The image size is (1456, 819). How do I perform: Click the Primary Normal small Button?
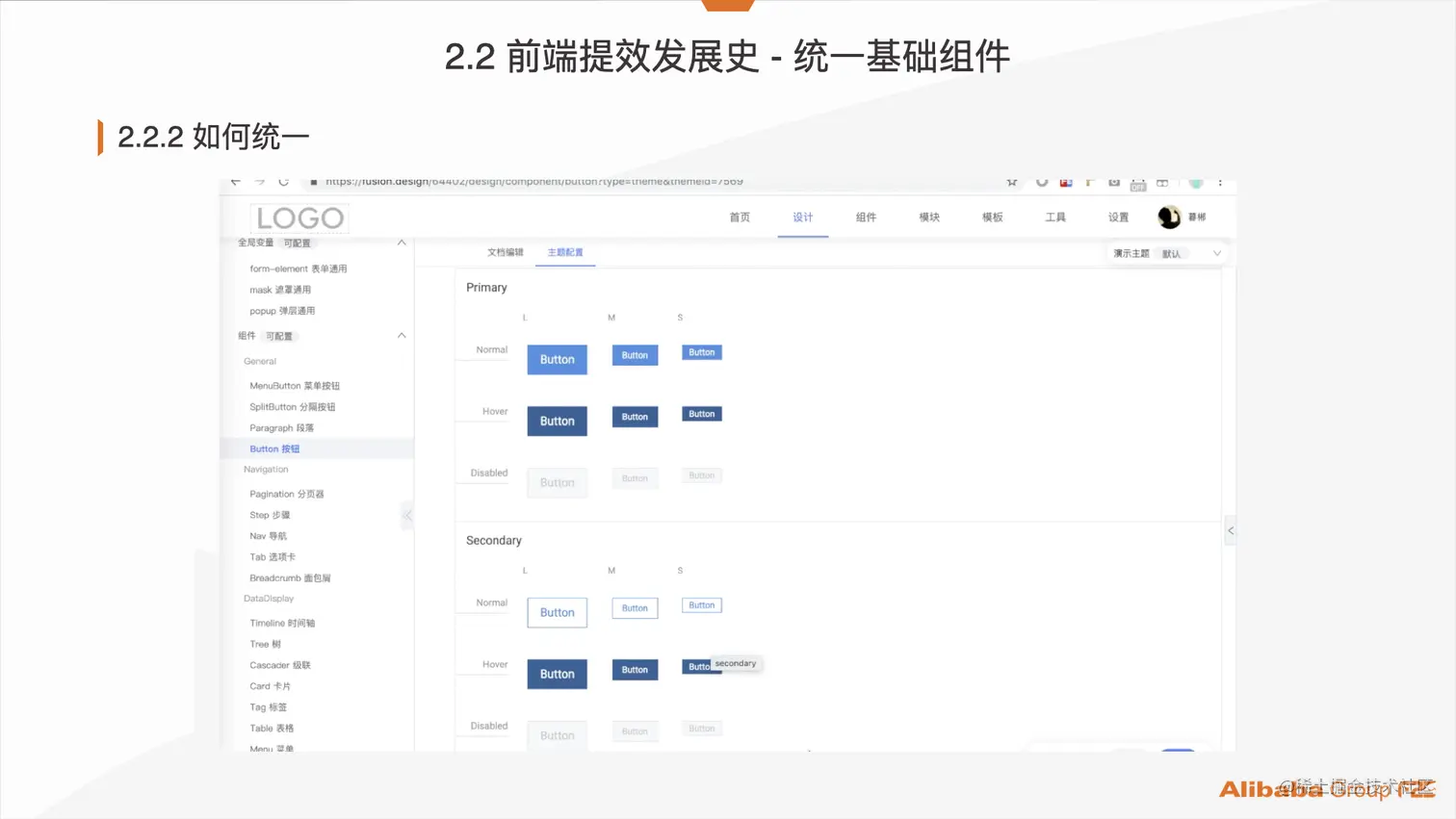(702, 352)
